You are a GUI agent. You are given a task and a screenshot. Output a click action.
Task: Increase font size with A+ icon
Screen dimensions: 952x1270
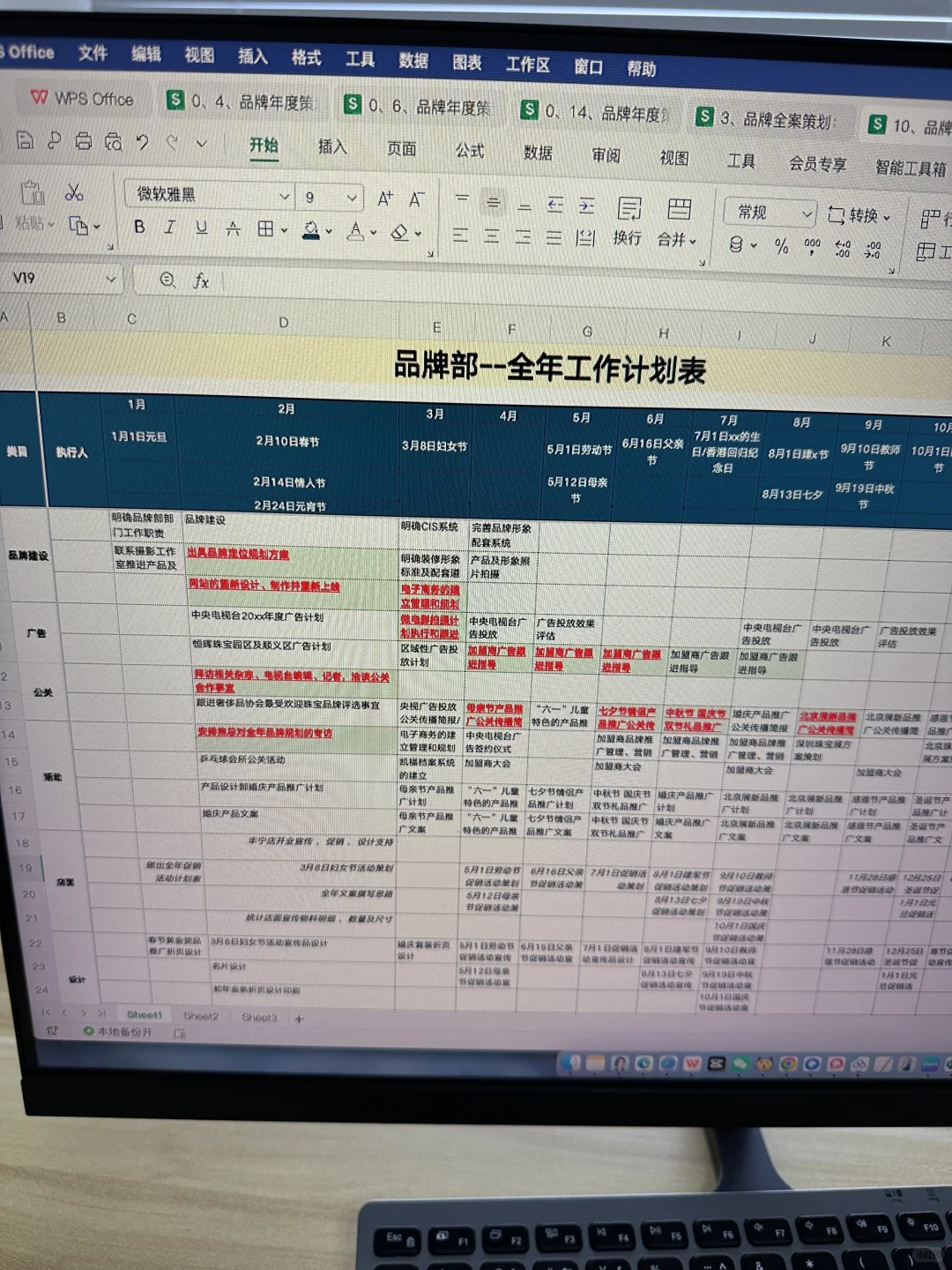coord(384,198)
